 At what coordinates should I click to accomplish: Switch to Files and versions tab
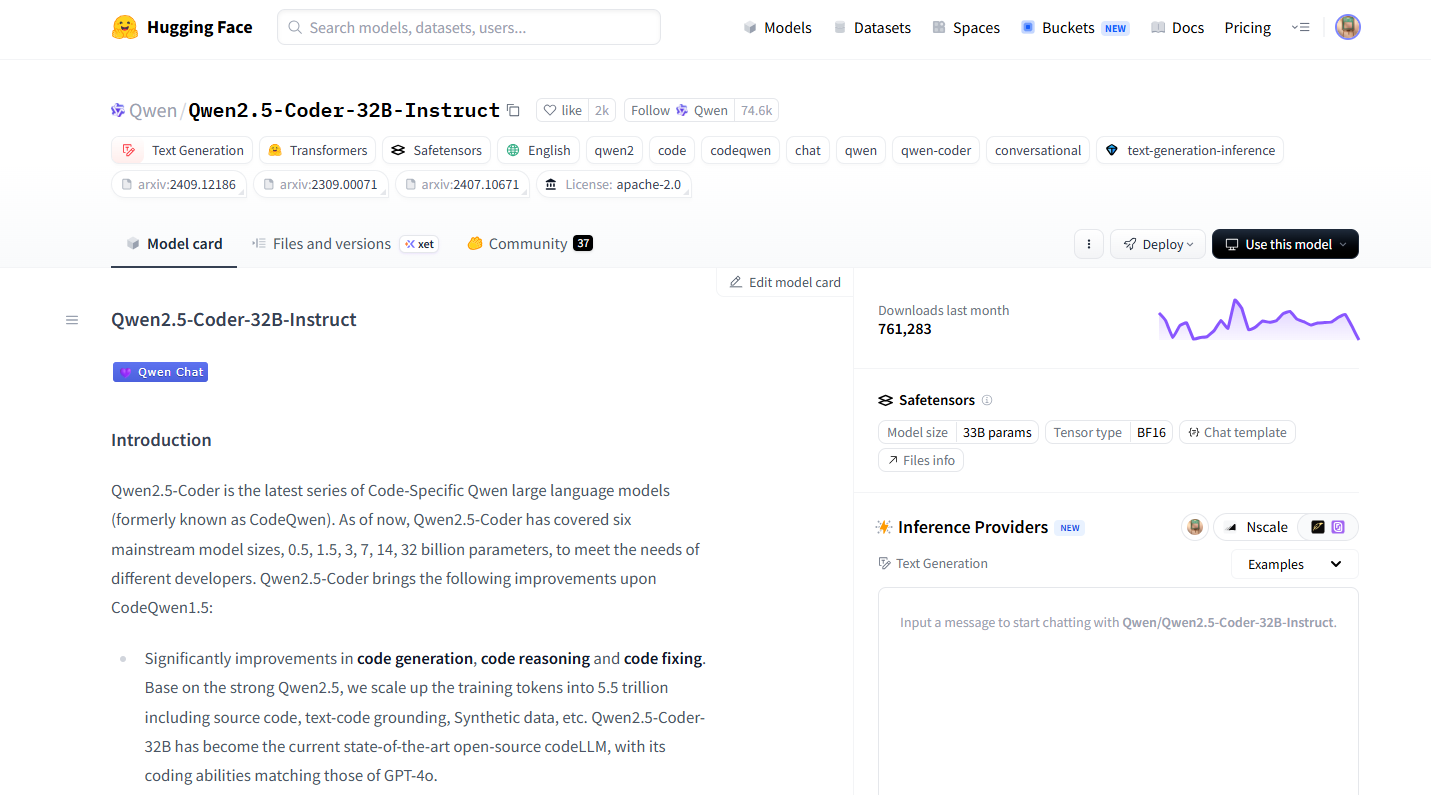pyautogui.click(x=331, y=244)
